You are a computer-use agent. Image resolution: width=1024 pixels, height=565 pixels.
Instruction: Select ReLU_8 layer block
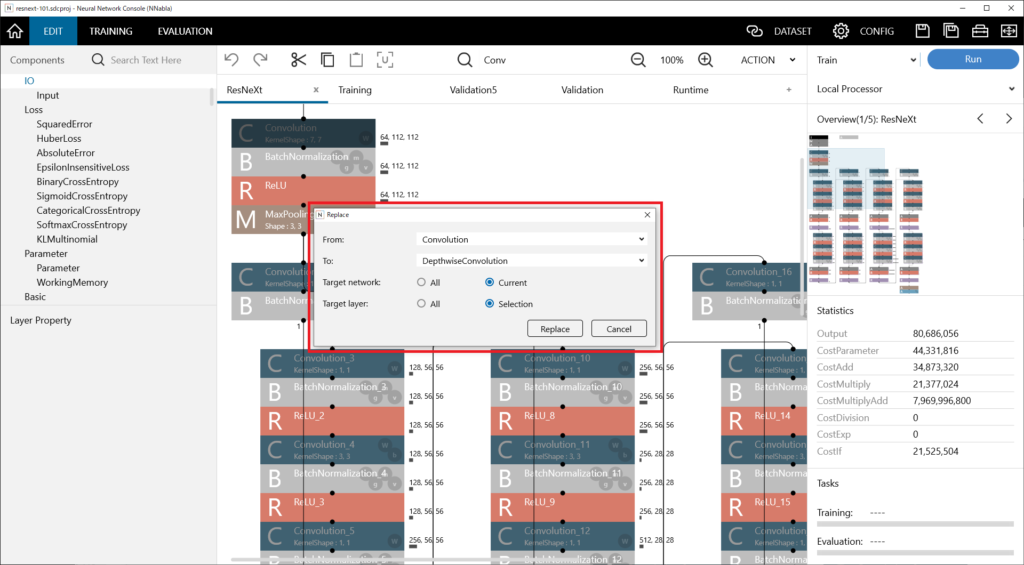(562, 421)
